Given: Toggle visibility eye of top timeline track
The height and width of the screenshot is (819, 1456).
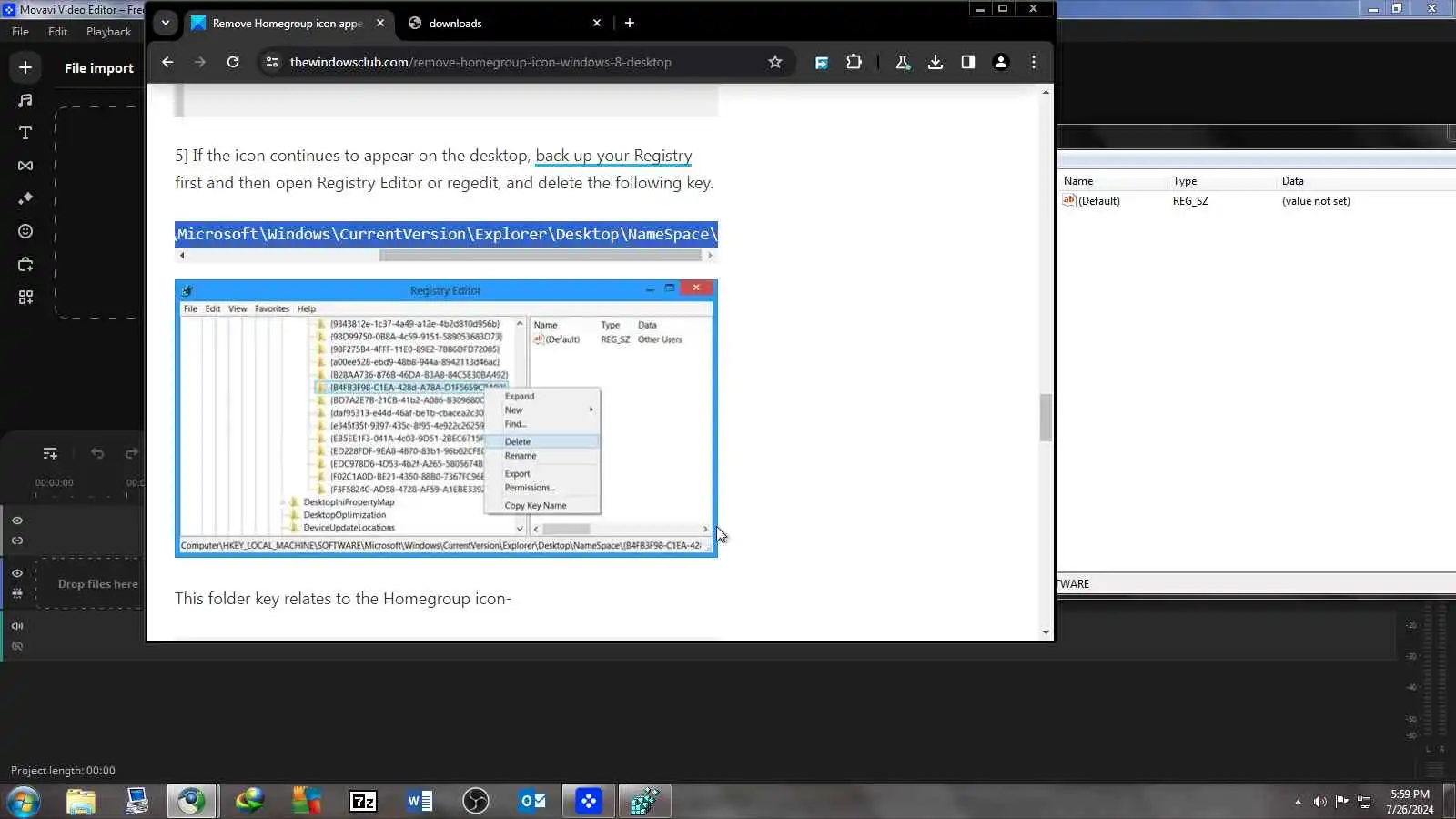Looking at the screenshot, I should click(17, 521).
